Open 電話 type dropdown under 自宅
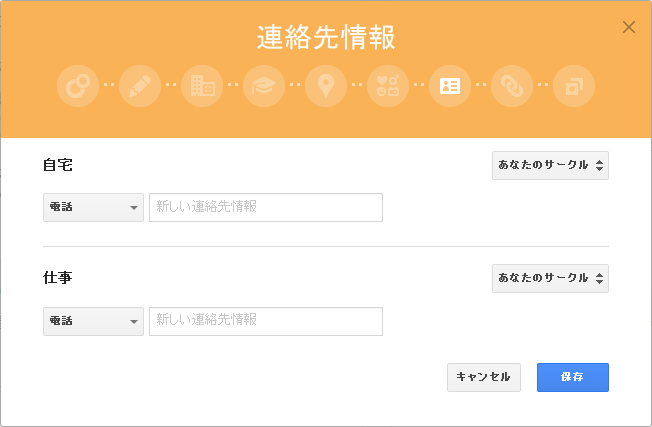This screenshot has height=427, width=652. [x=93, y=208]
